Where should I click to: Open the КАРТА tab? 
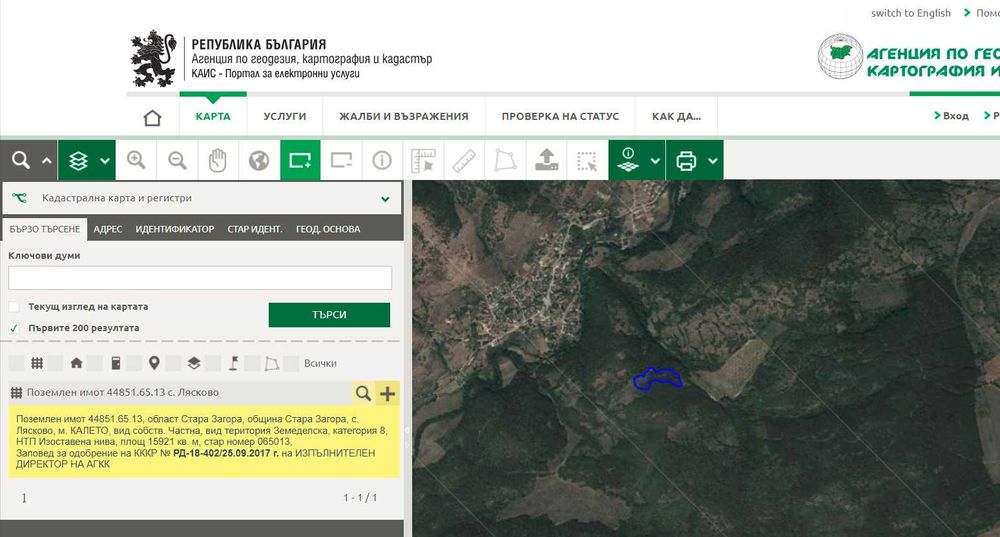pyautogui.click(x=213, y=116)
